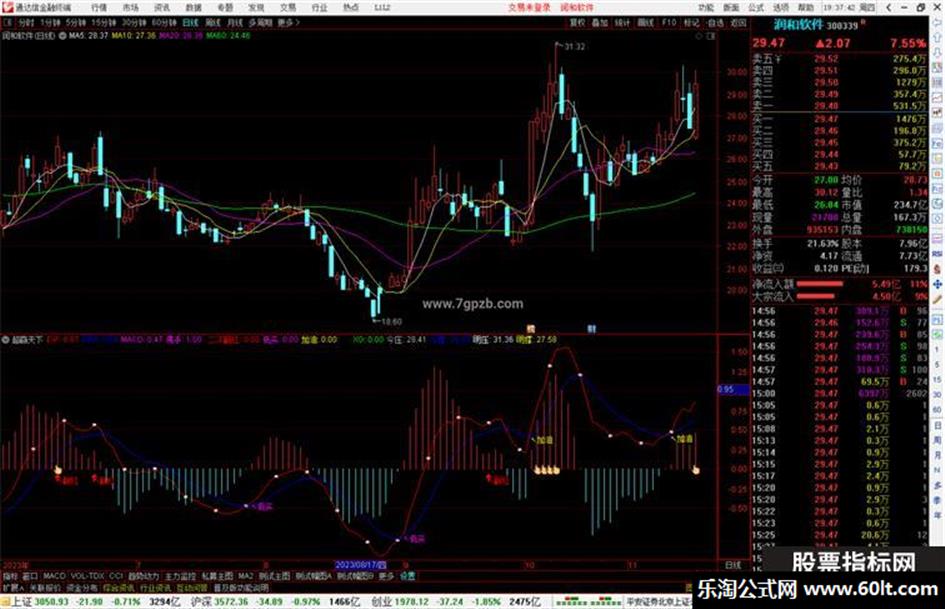Click the settings circle icon beside MA5
945x609 pixels.
[63, 36]
